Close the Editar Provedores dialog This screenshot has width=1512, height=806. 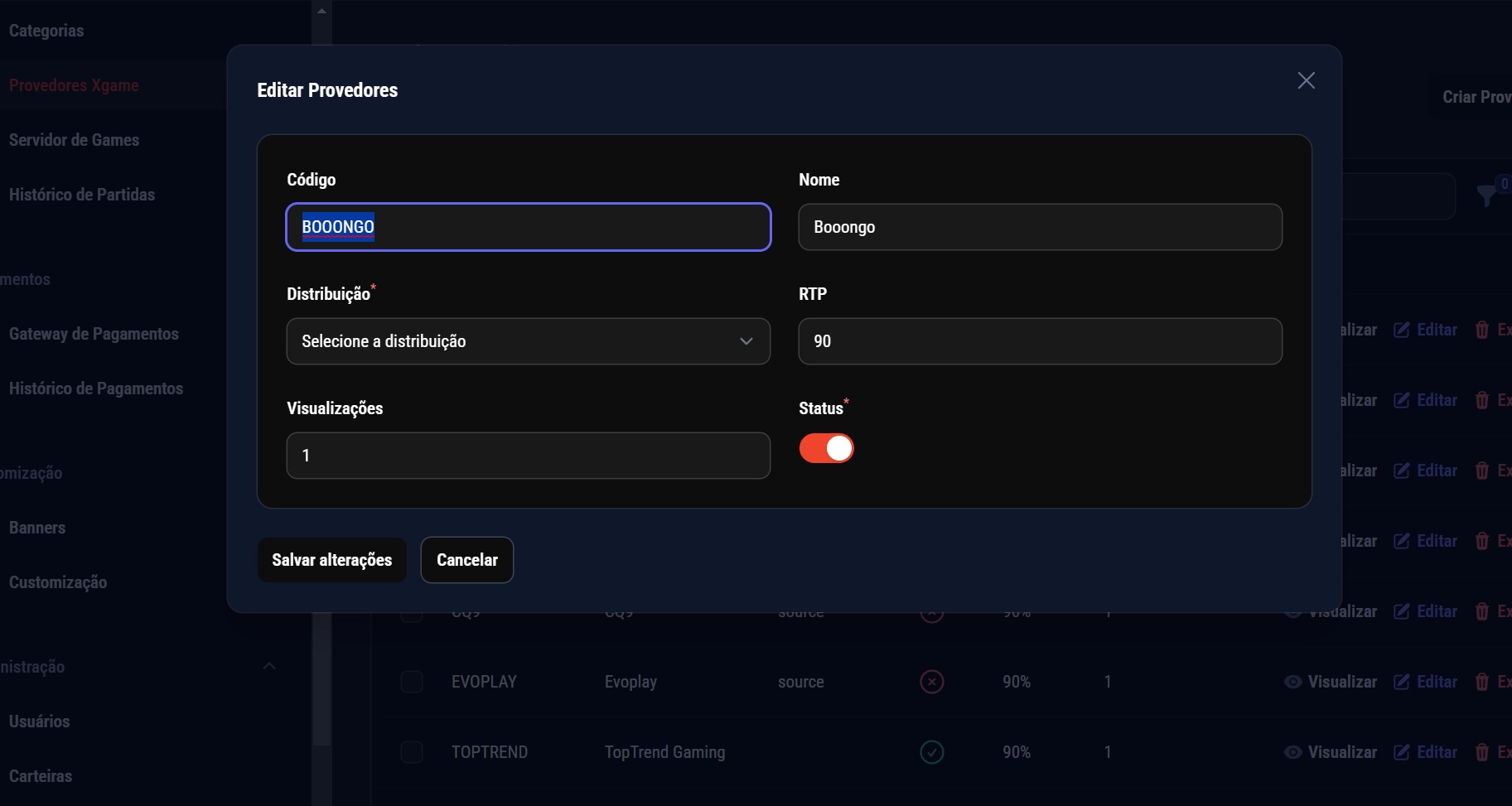coord(1306,80)
